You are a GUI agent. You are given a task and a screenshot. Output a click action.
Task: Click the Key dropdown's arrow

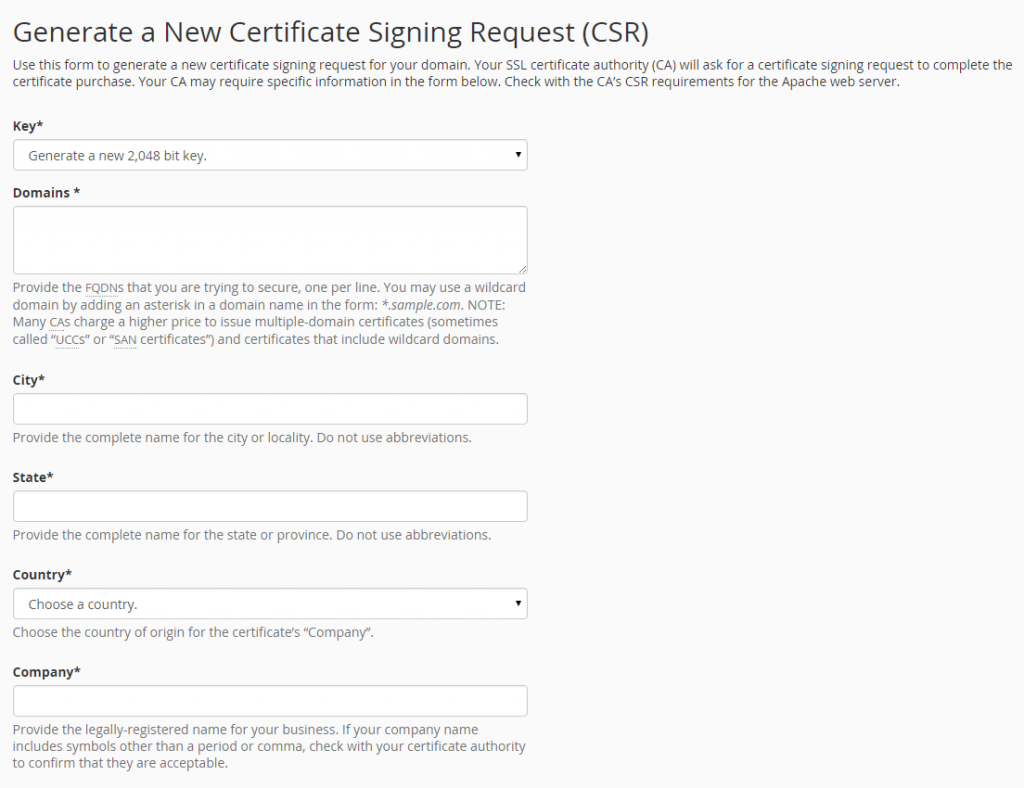(519, 155)
